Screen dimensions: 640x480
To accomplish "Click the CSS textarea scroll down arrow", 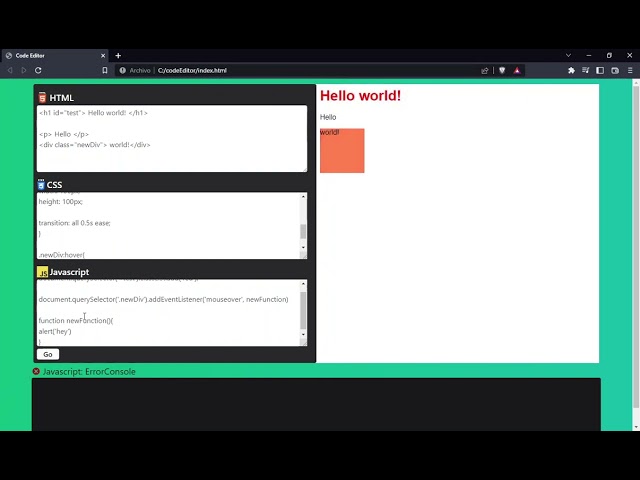I will tap(303, 247).
